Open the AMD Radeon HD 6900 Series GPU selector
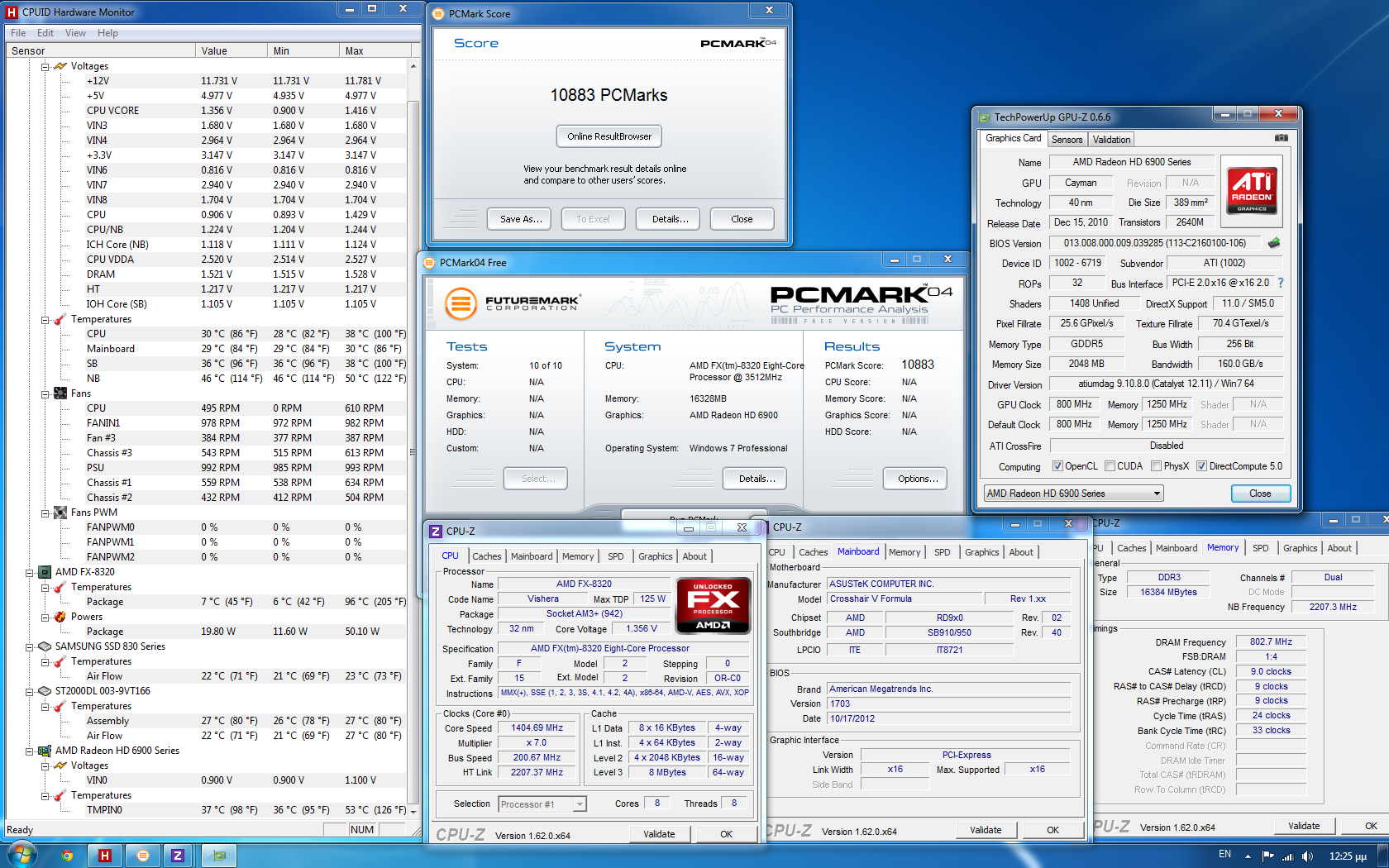 pyautogui.click(x=1073, y=494)
